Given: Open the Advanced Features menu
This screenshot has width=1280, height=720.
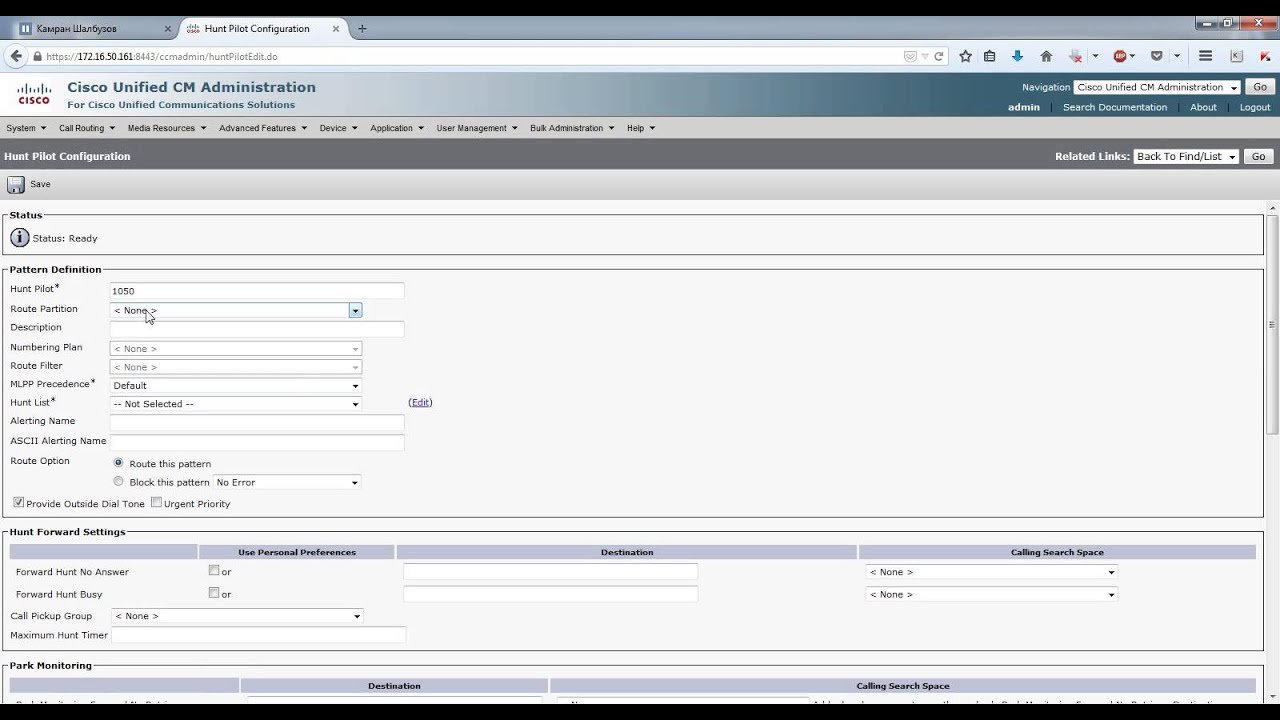Looking at the screenshot, I should 263,128.
